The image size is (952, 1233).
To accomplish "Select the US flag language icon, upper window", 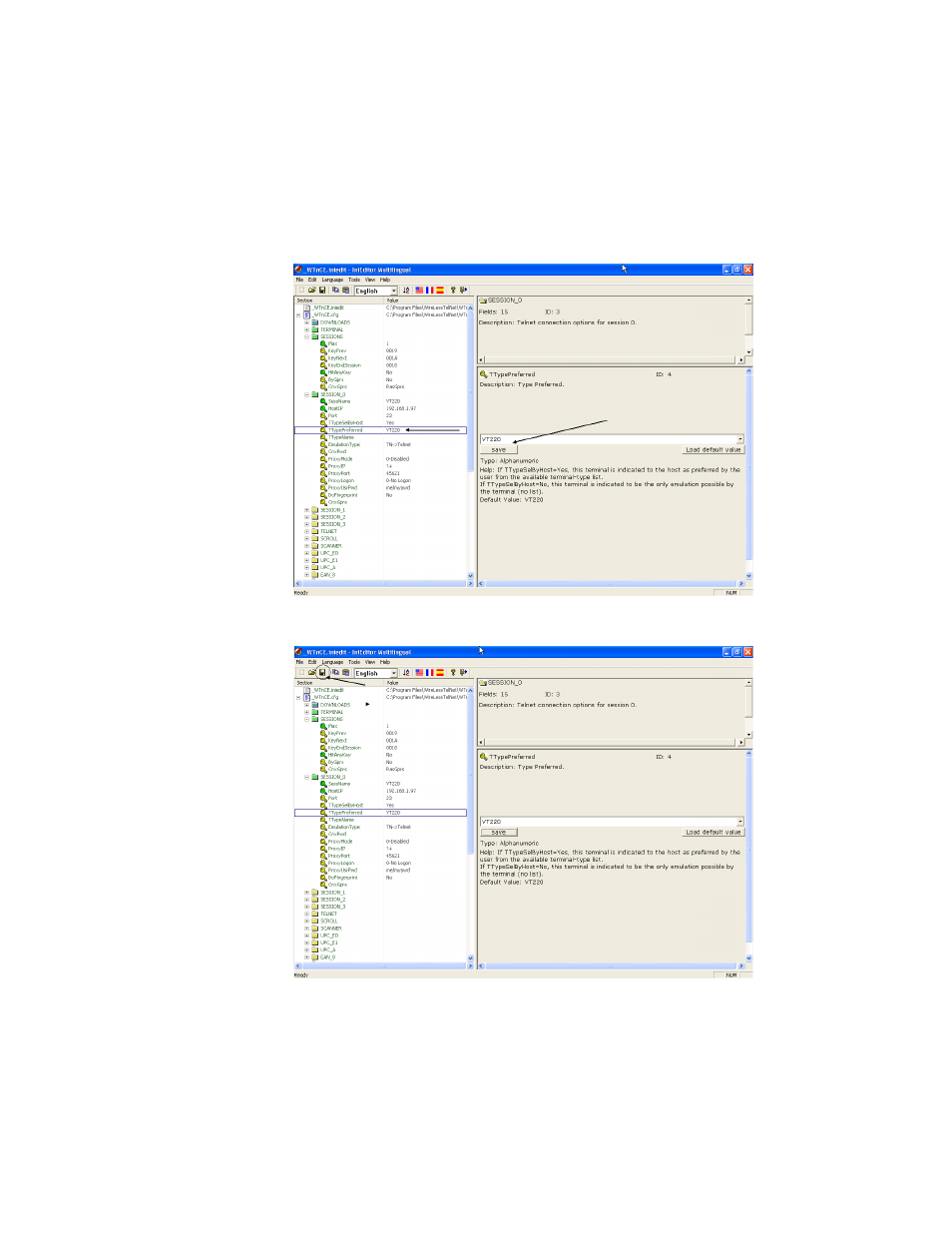I will 419,291.
